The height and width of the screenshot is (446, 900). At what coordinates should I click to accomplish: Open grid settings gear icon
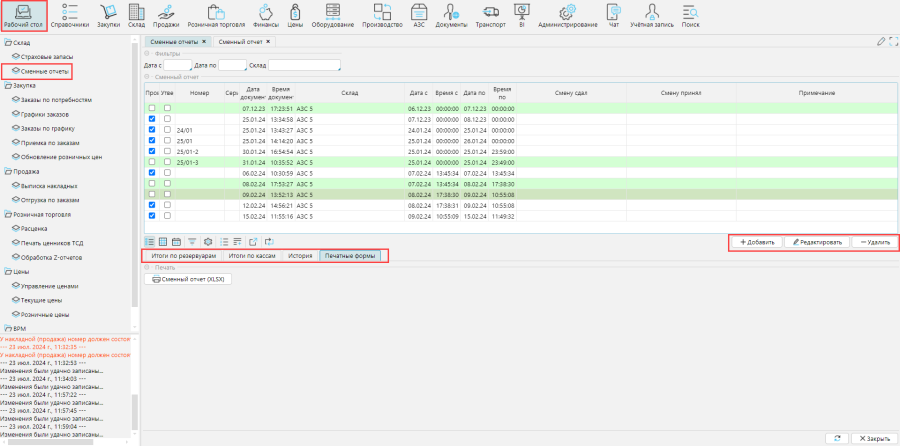coord(208,242)
